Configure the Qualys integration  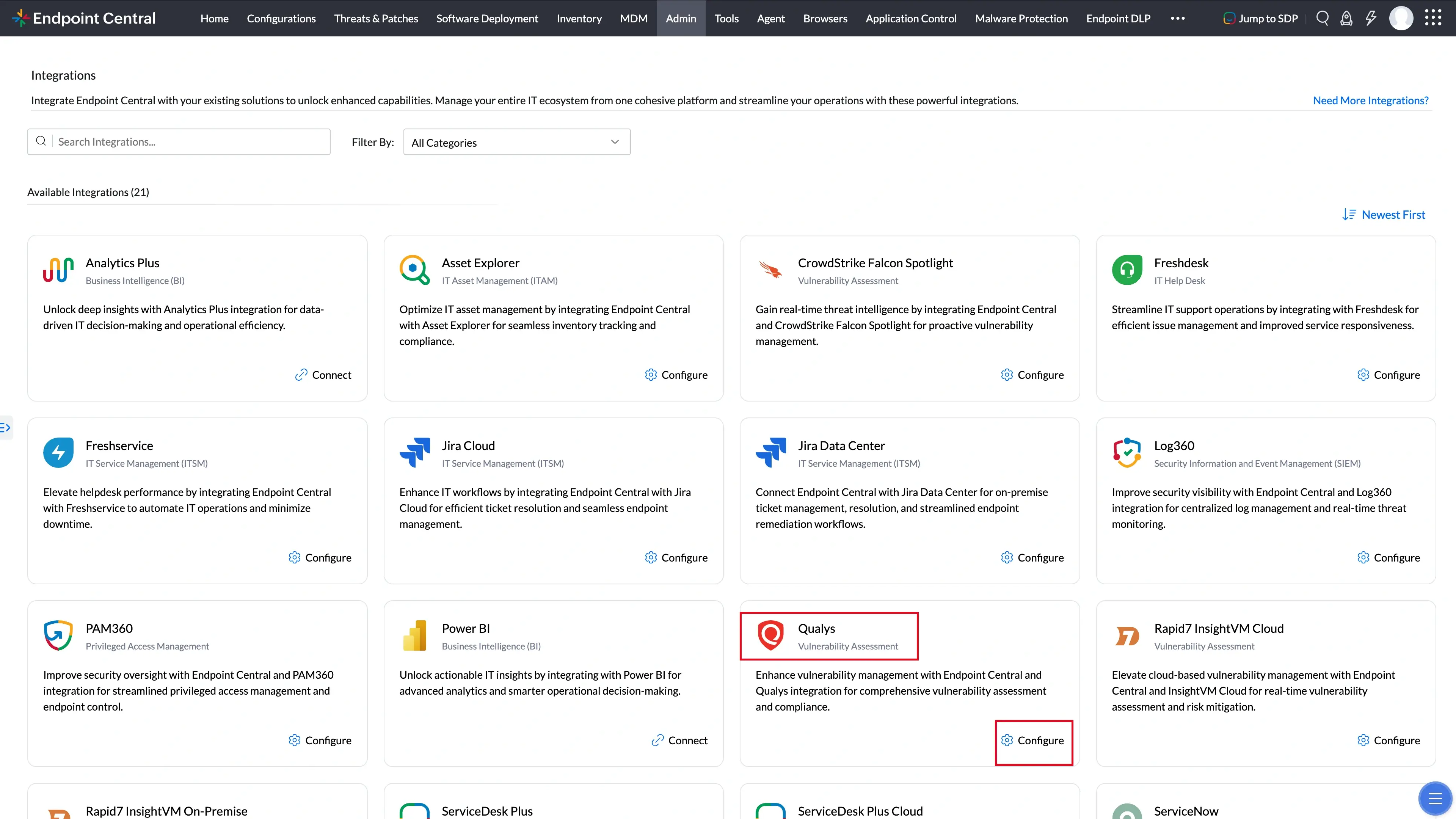pos(1032,740)
